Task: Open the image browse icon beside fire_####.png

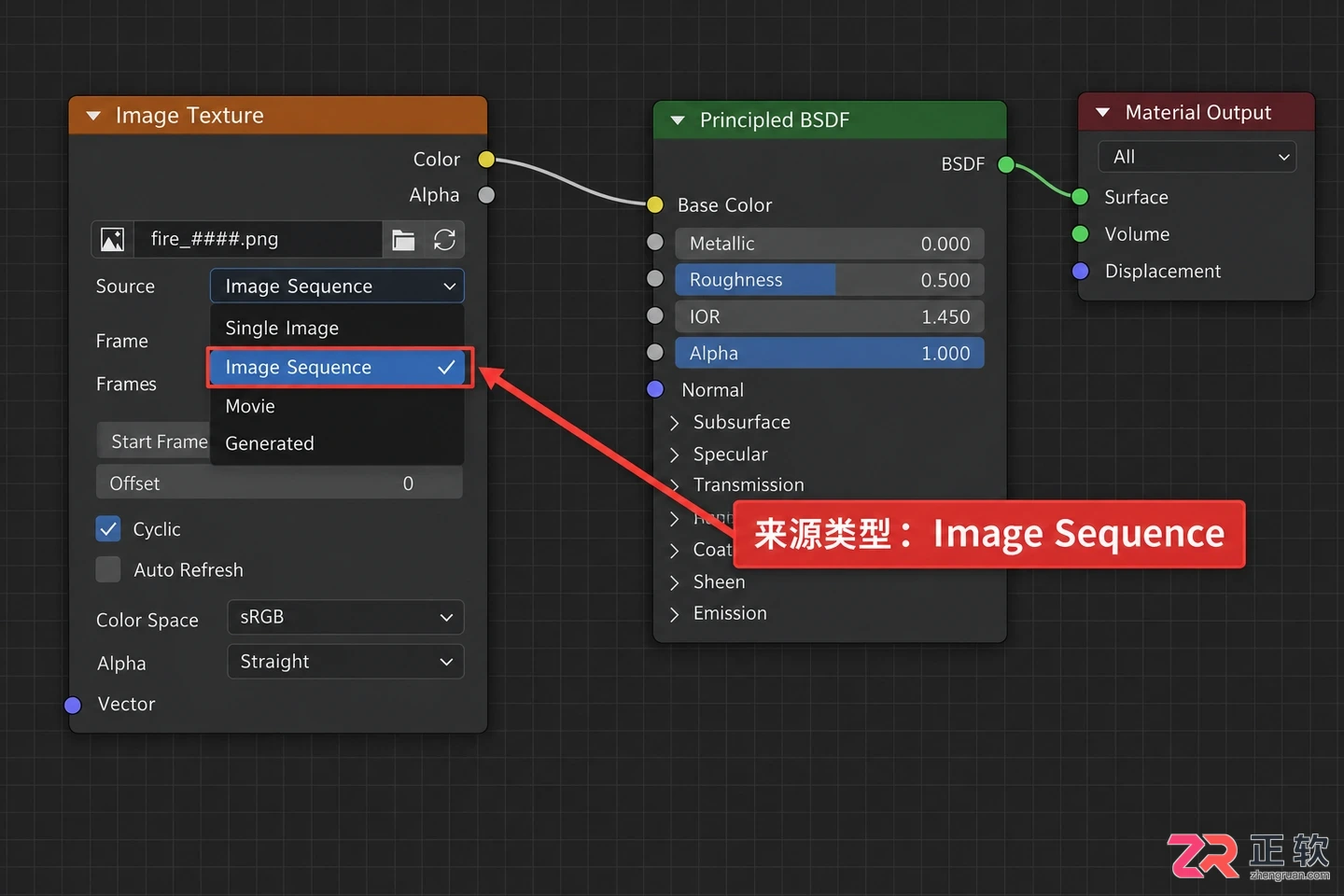Action: point(113,240)
